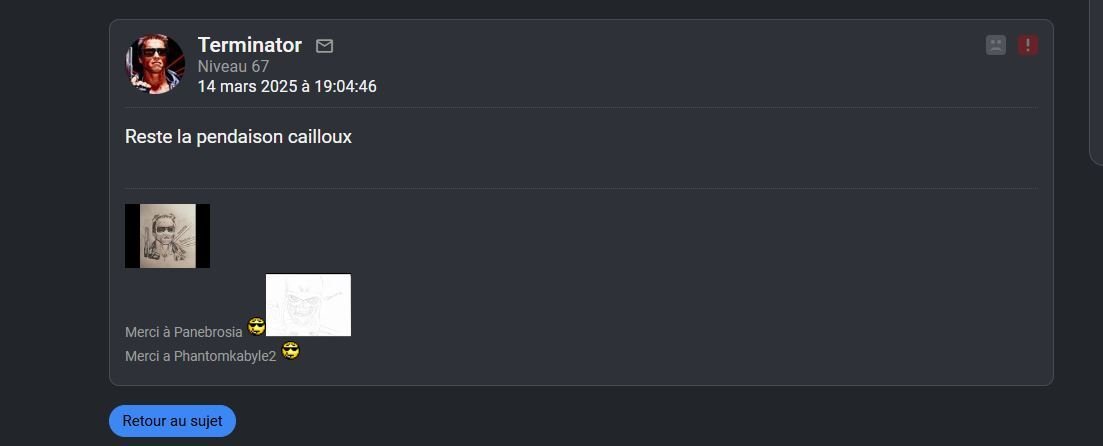Report the post with red exclamation icon

(1028, 46)
